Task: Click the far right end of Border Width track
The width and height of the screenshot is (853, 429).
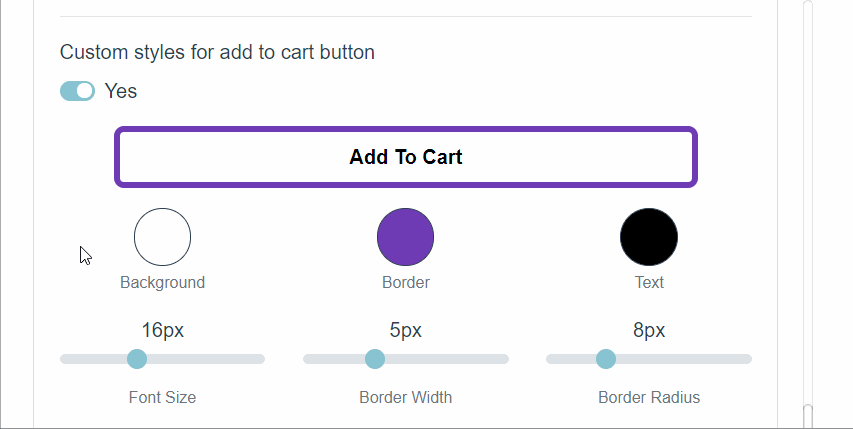Action: click(x=503, y=359)
